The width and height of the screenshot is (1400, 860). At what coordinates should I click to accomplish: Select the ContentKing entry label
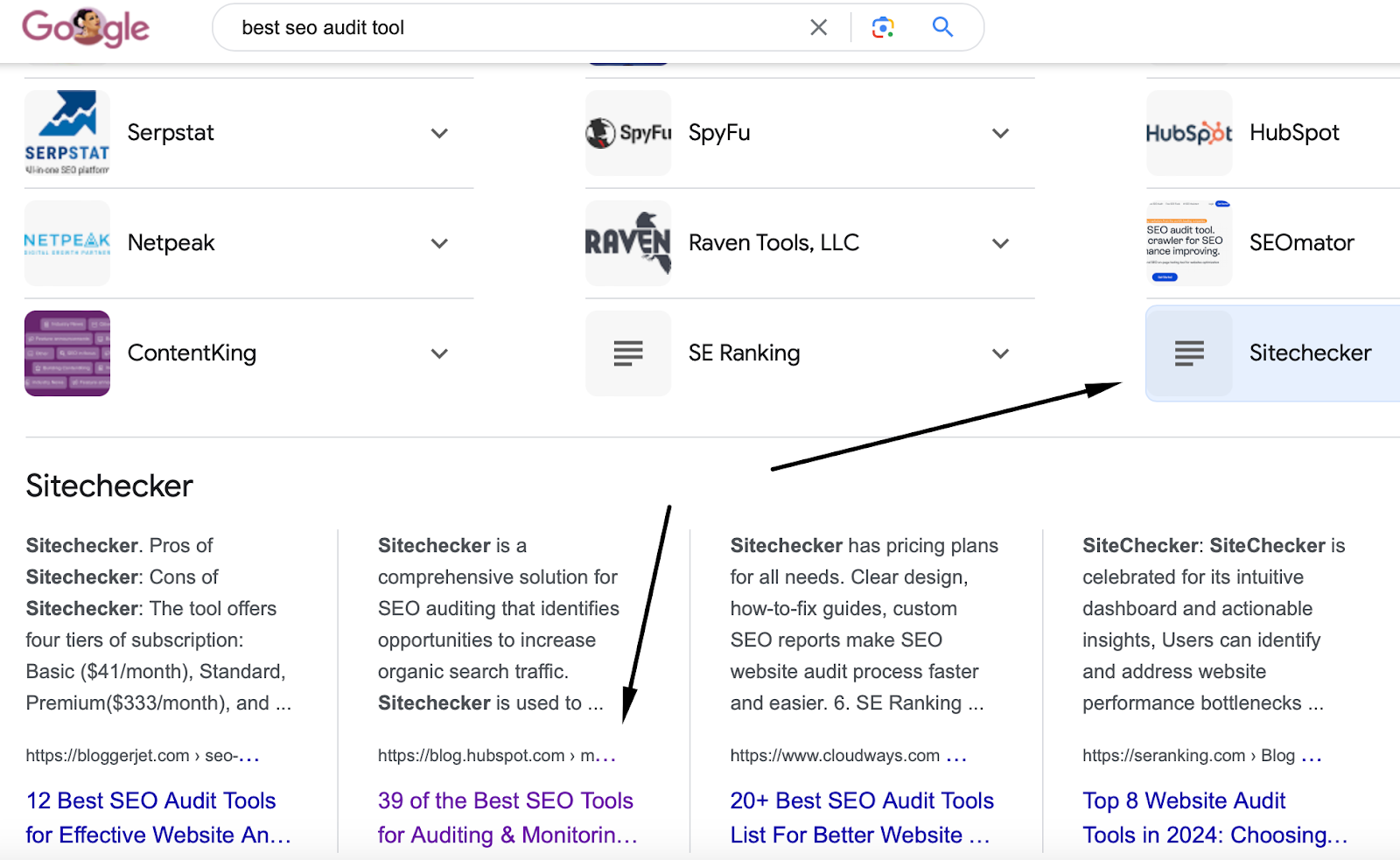(192, 353)
